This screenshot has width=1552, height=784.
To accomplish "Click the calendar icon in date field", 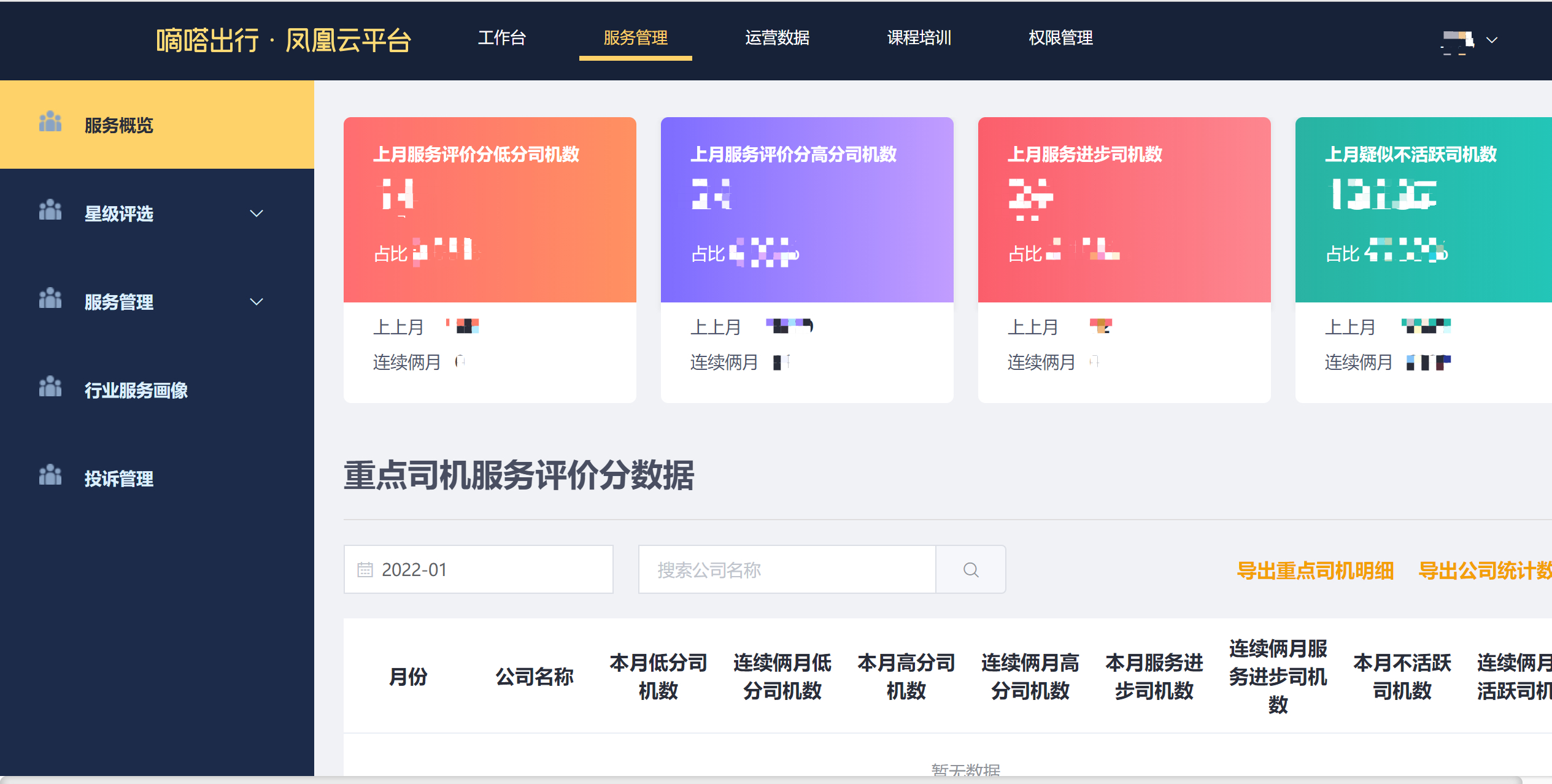I will [365, 570].
